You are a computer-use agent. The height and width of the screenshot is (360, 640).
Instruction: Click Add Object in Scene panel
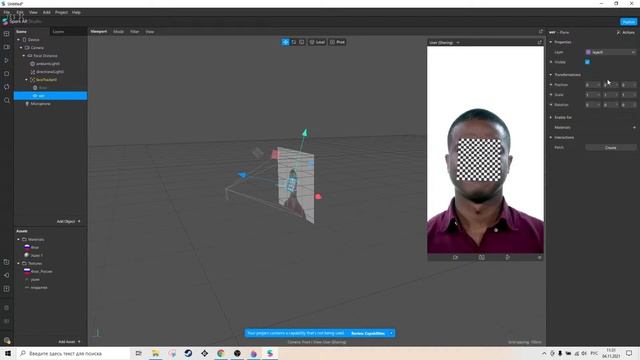point(68,221)
